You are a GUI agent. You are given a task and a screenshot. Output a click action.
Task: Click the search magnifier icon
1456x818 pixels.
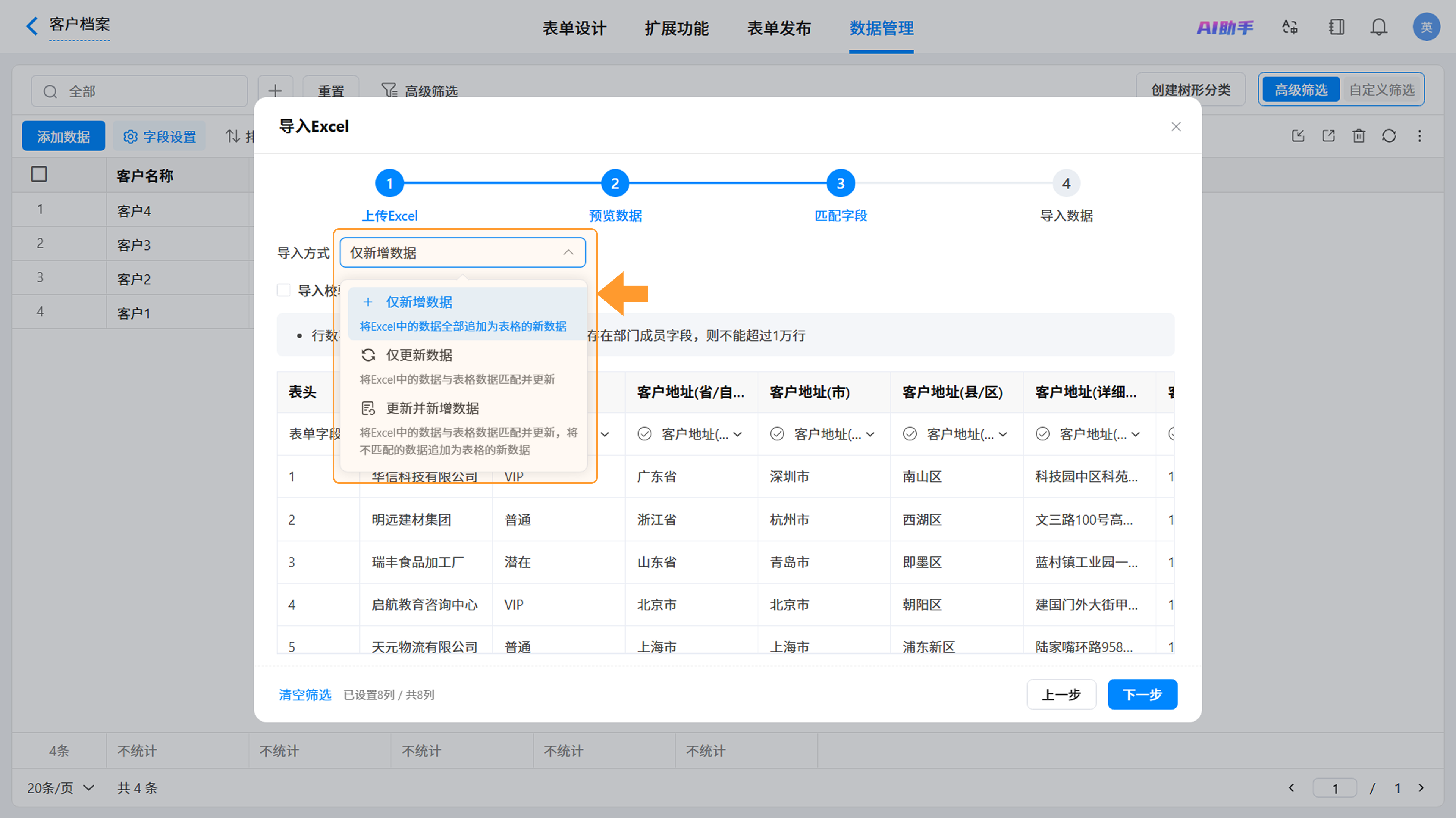pos(50,91)
